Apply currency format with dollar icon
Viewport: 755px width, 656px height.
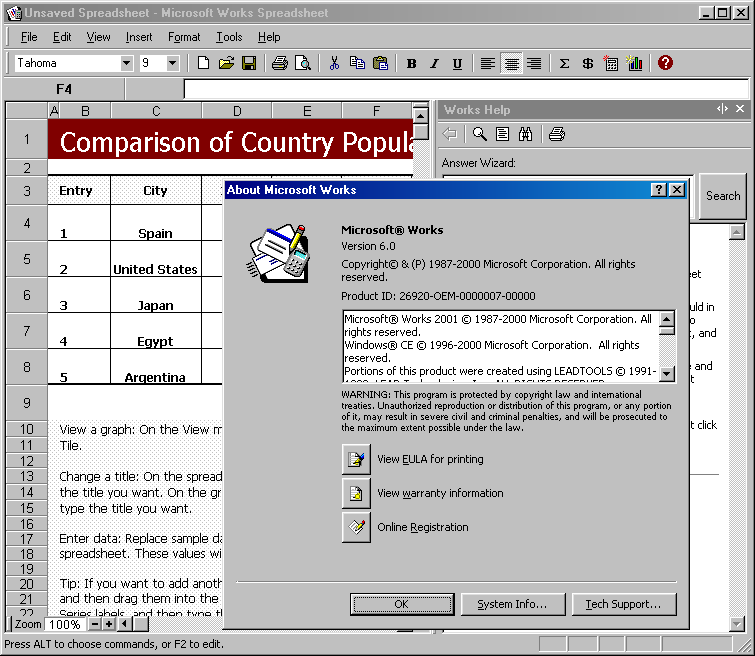[x=587, y=63]
